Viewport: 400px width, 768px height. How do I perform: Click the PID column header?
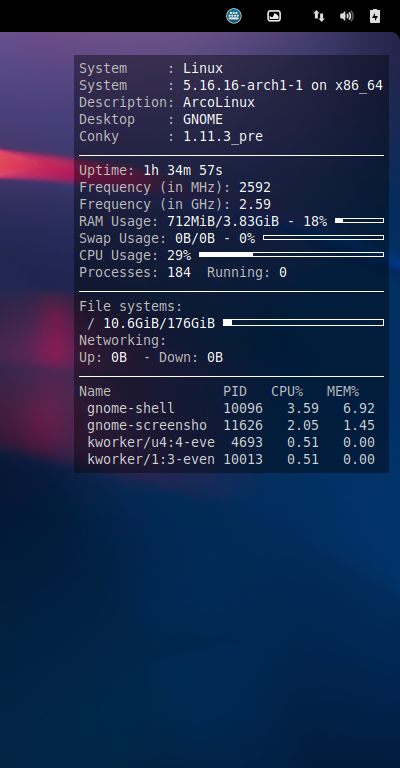(x=235, y=391)
